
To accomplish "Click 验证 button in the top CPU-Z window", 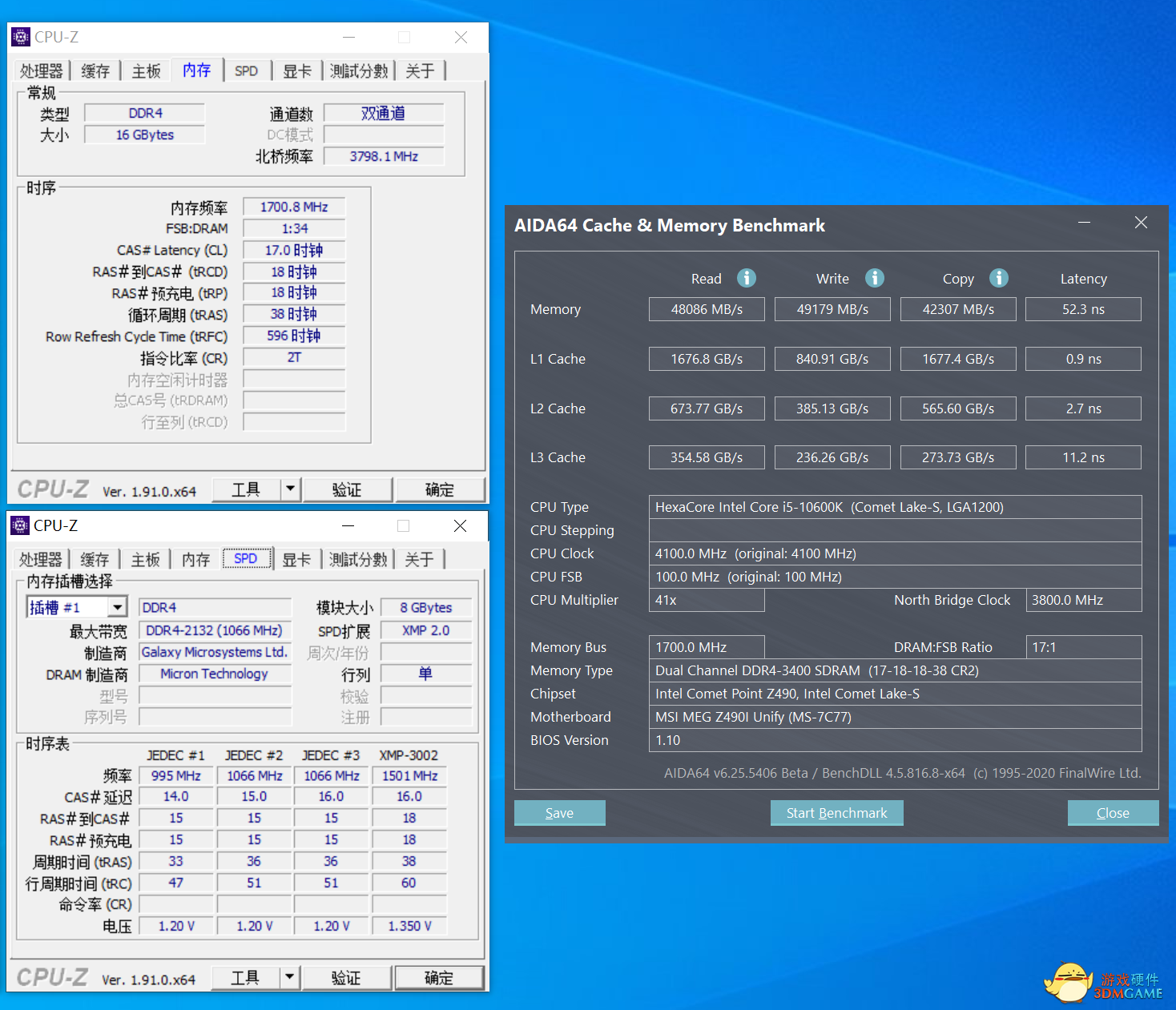I will pos(347,489).
